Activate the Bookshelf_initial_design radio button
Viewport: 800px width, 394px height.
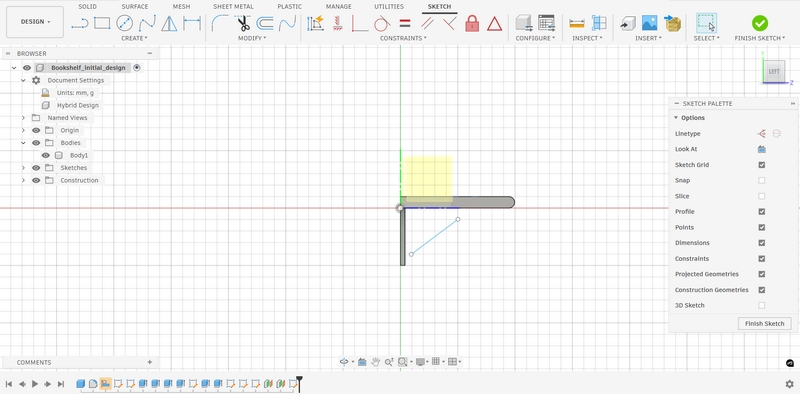click(x=137, y=68)
